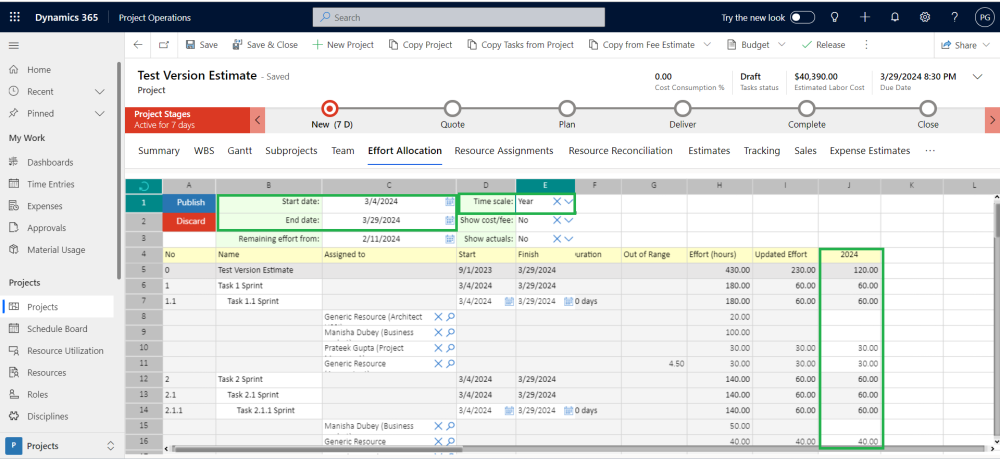Expand the Show actuals dropdown
This screenshot has width=1000, height=459.
click(569, 239)
